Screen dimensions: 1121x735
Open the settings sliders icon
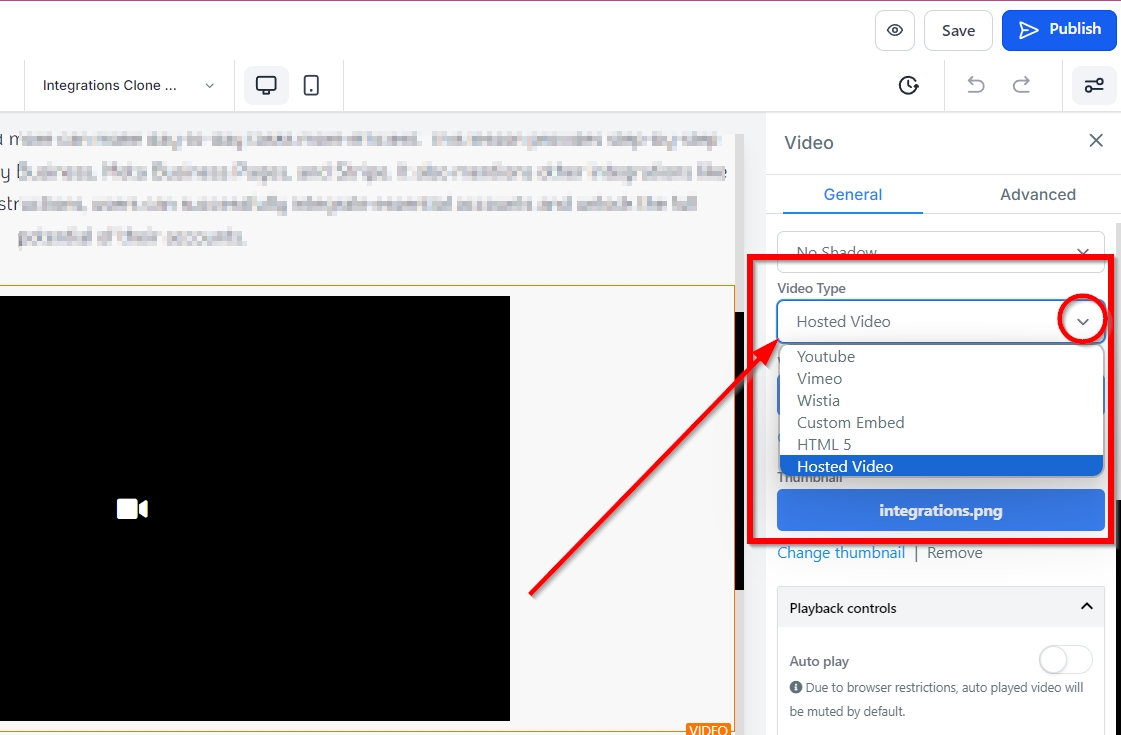point(1094,86)
